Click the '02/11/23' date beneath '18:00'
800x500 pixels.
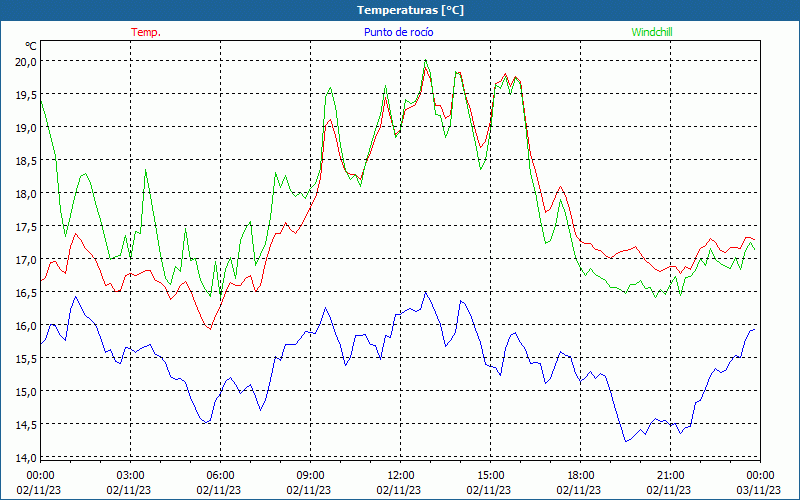tap(579, 490)
